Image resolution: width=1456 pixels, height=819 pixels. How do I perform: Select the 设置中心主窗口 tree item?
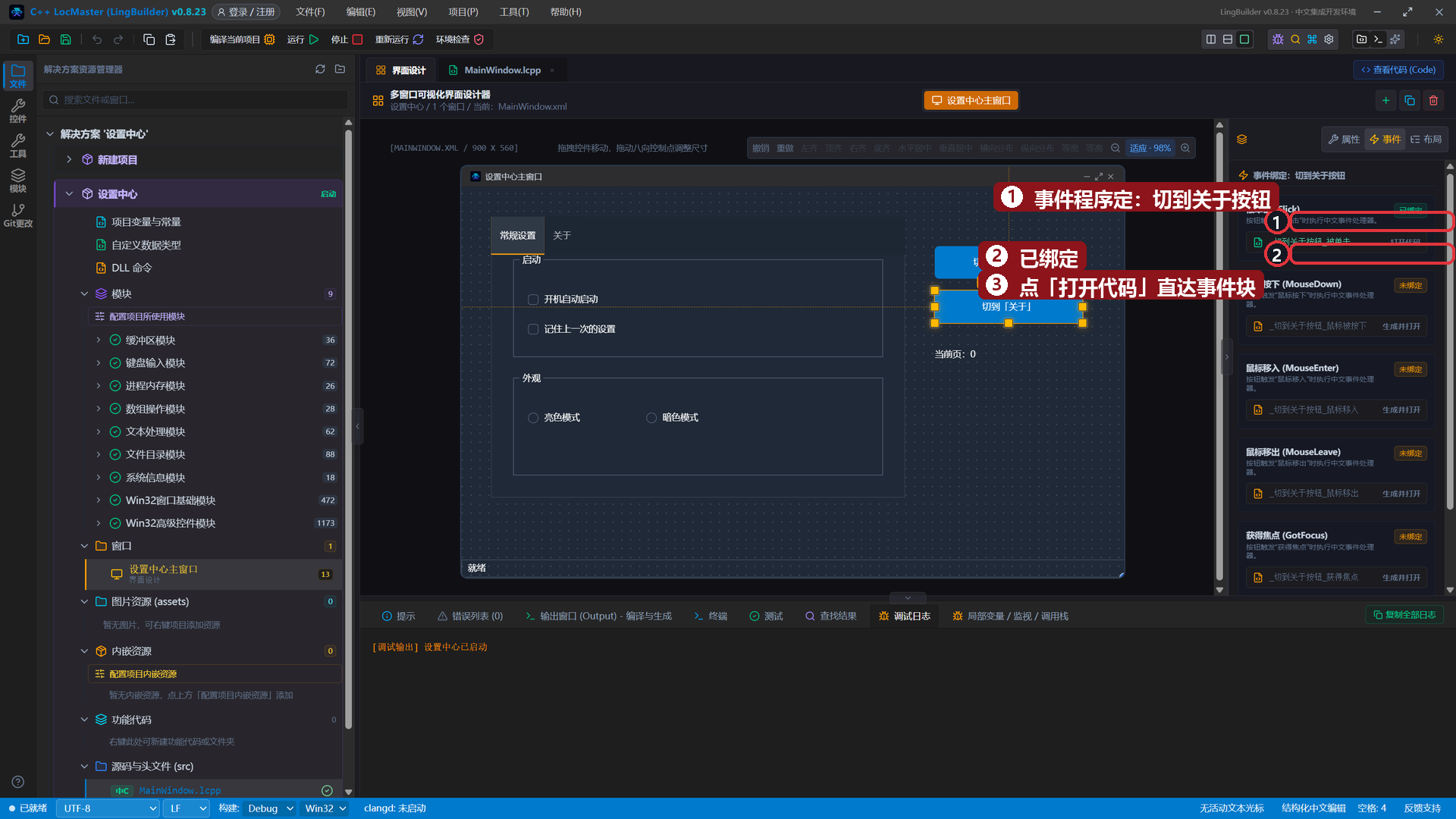coord(214,574)
